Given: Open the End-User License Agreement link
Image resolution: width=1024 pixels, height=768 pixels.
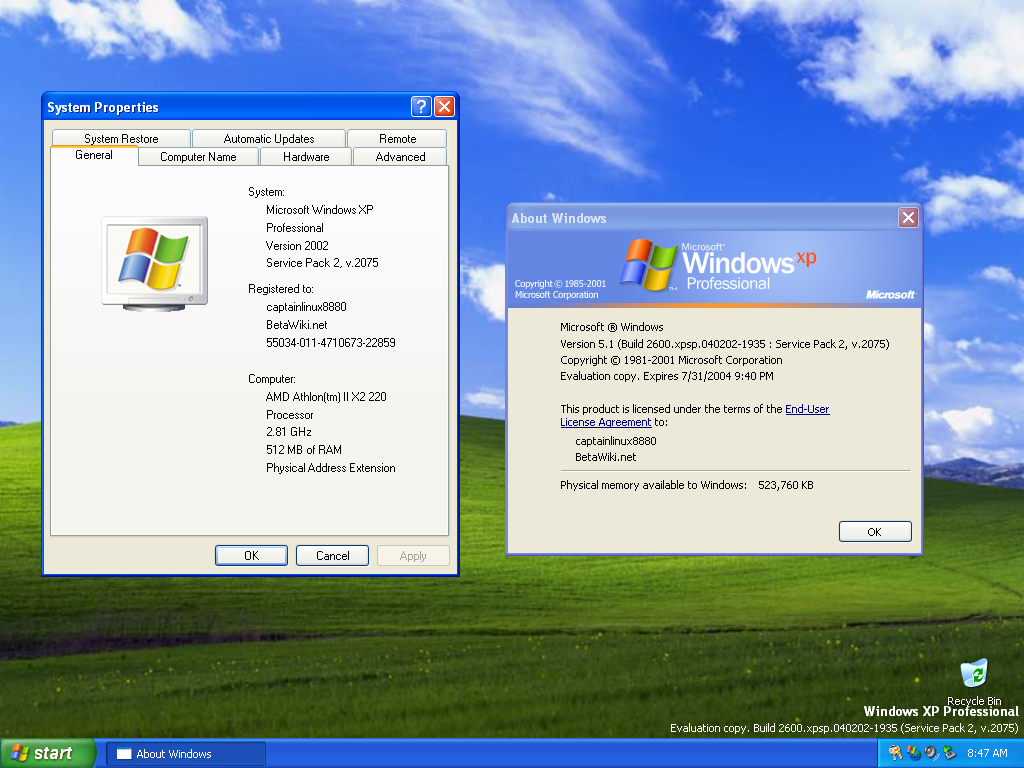Looking at the screenshot, I should (807, 409).
